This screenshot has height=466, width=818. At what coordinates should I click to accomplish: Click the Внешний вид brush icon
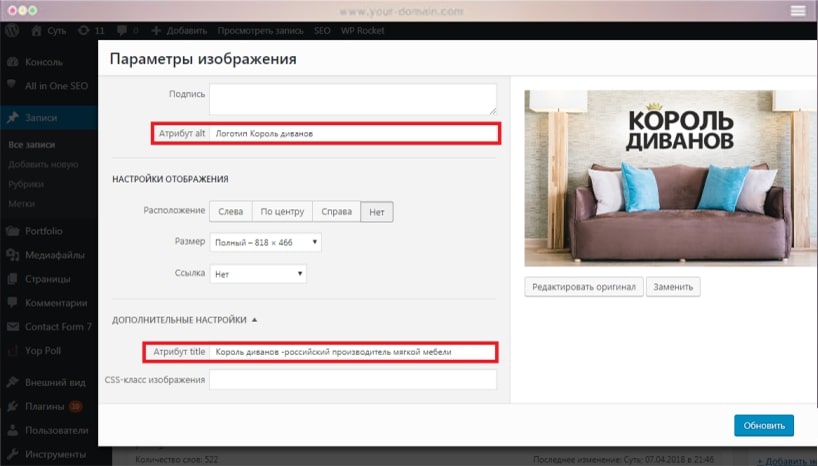pyautogui.click(x=13, y=383)
